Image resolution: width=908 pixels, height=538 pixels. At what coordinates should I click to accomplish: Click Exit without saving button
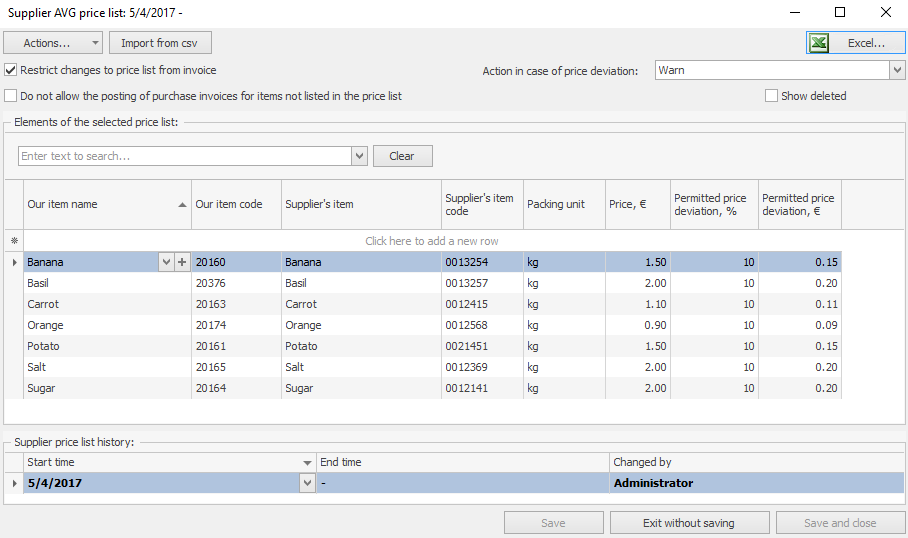point(689,523)
